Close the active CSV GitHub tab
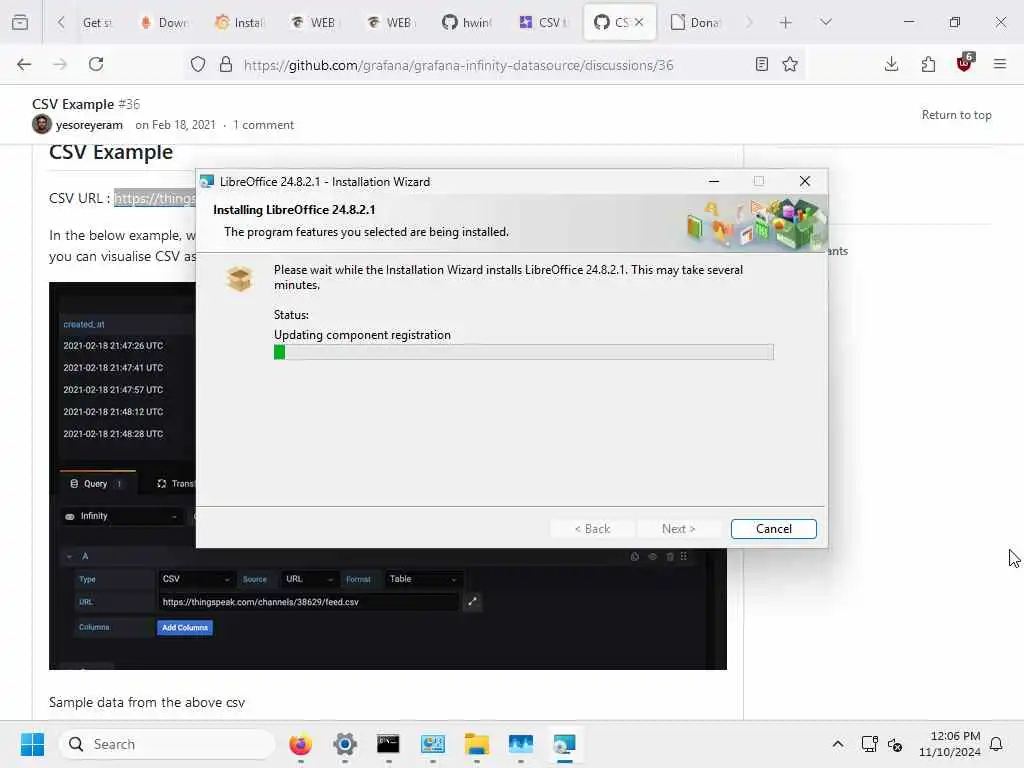Image resolution: width=1024 pixels, height=768 pixels. [639, 22]
